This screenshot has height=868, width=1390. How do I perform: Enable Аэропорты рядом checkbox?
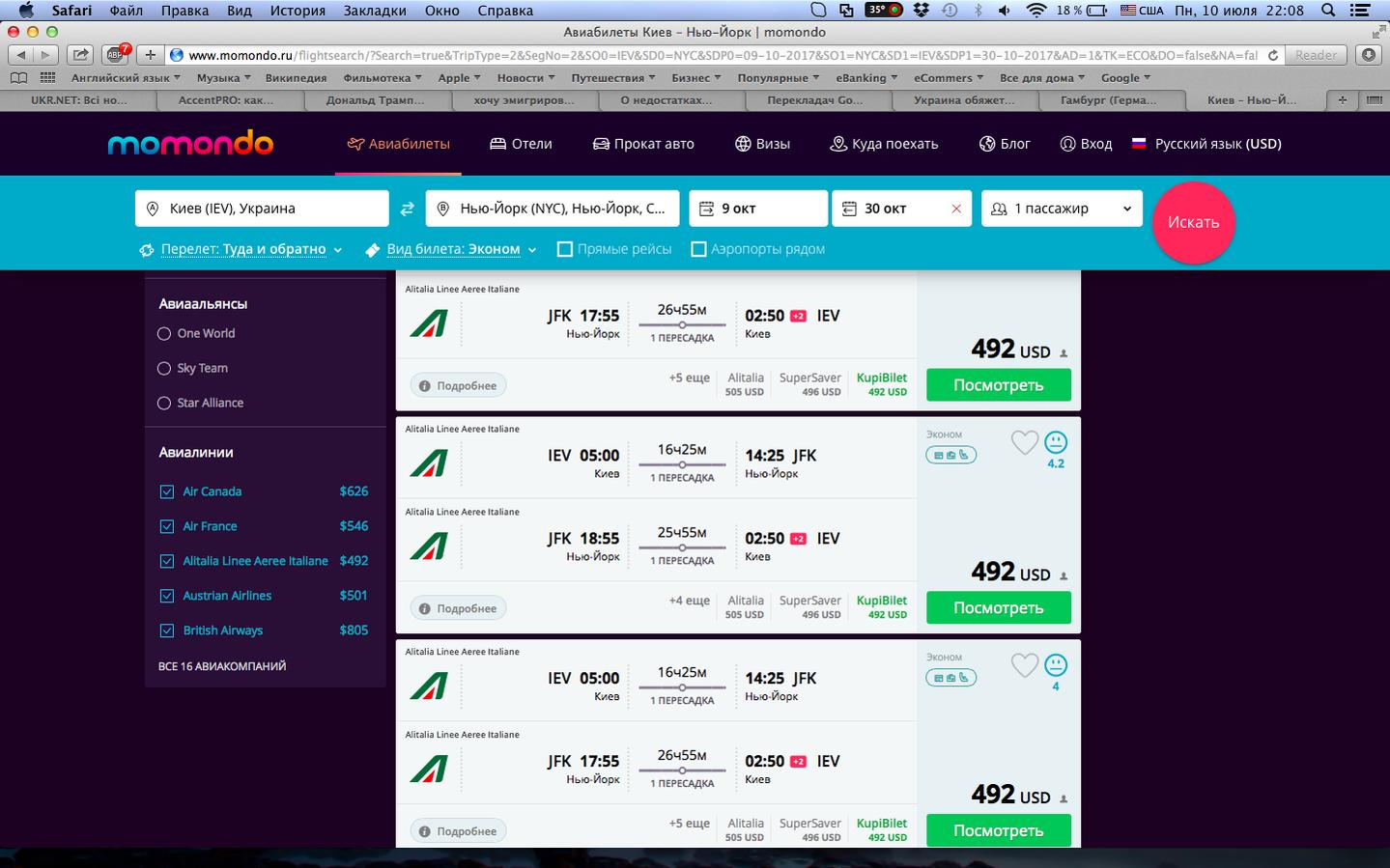point(698,249)
